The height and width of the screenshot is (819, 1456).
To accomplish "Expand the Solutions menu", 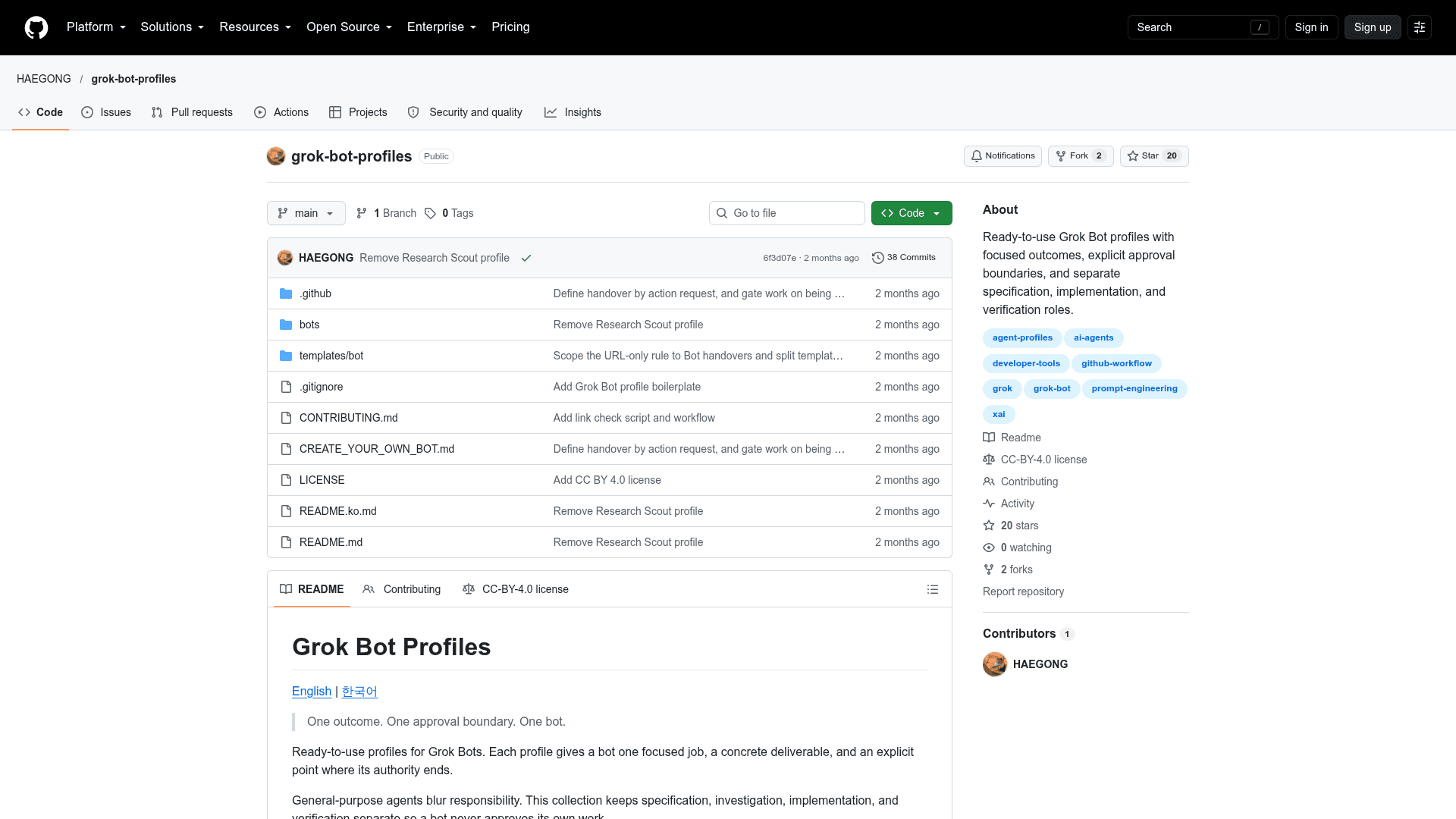I will [x=172, y=27].
